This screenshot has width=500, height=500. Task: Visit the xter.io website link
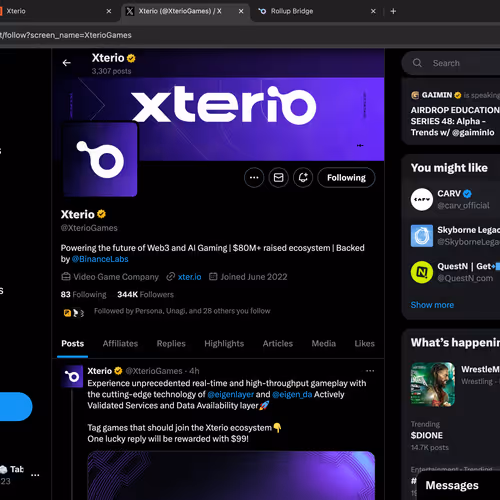click(189, 277)
